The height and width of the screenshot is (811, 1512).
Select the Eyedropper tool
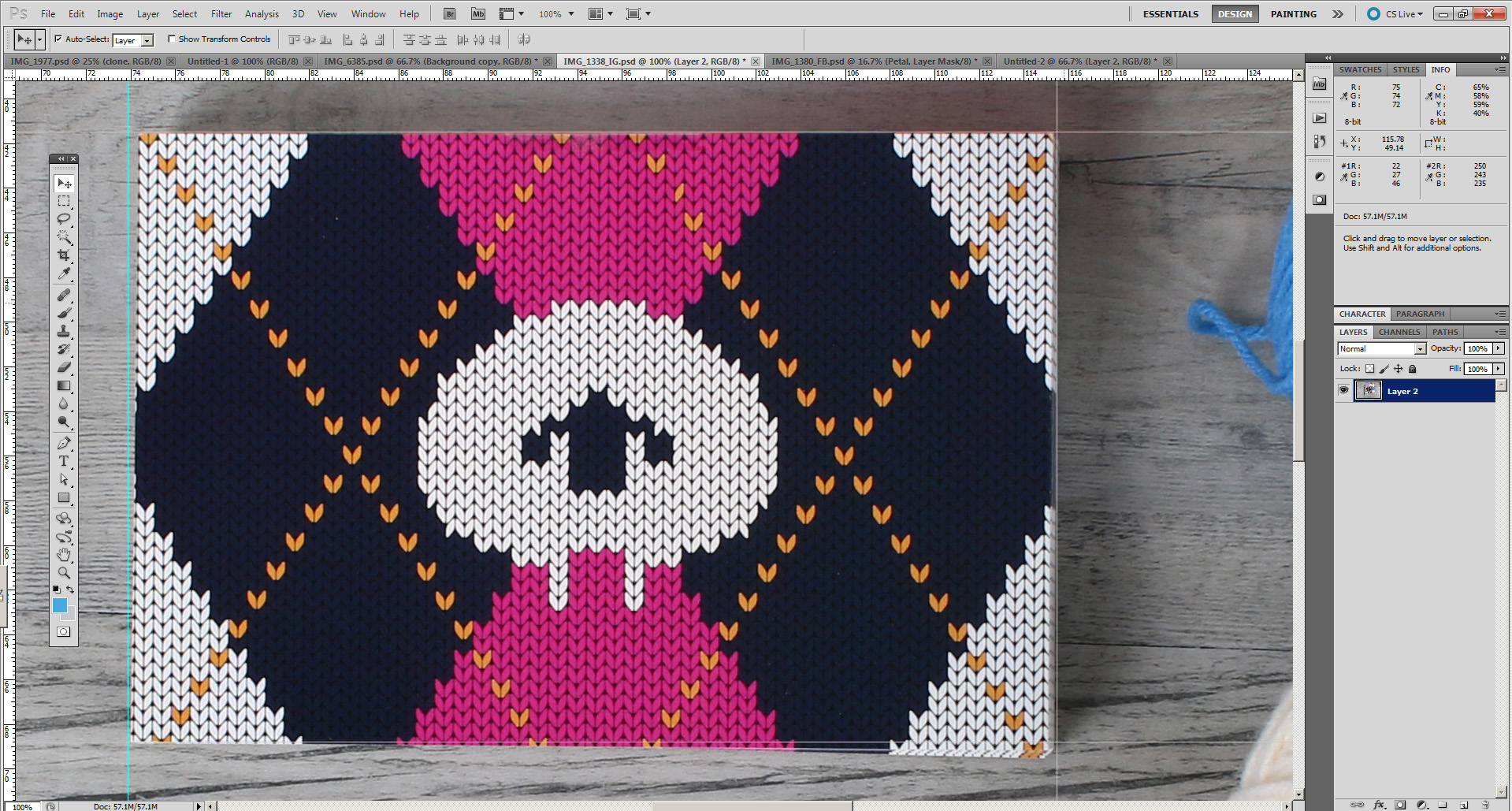pos(64,273)
